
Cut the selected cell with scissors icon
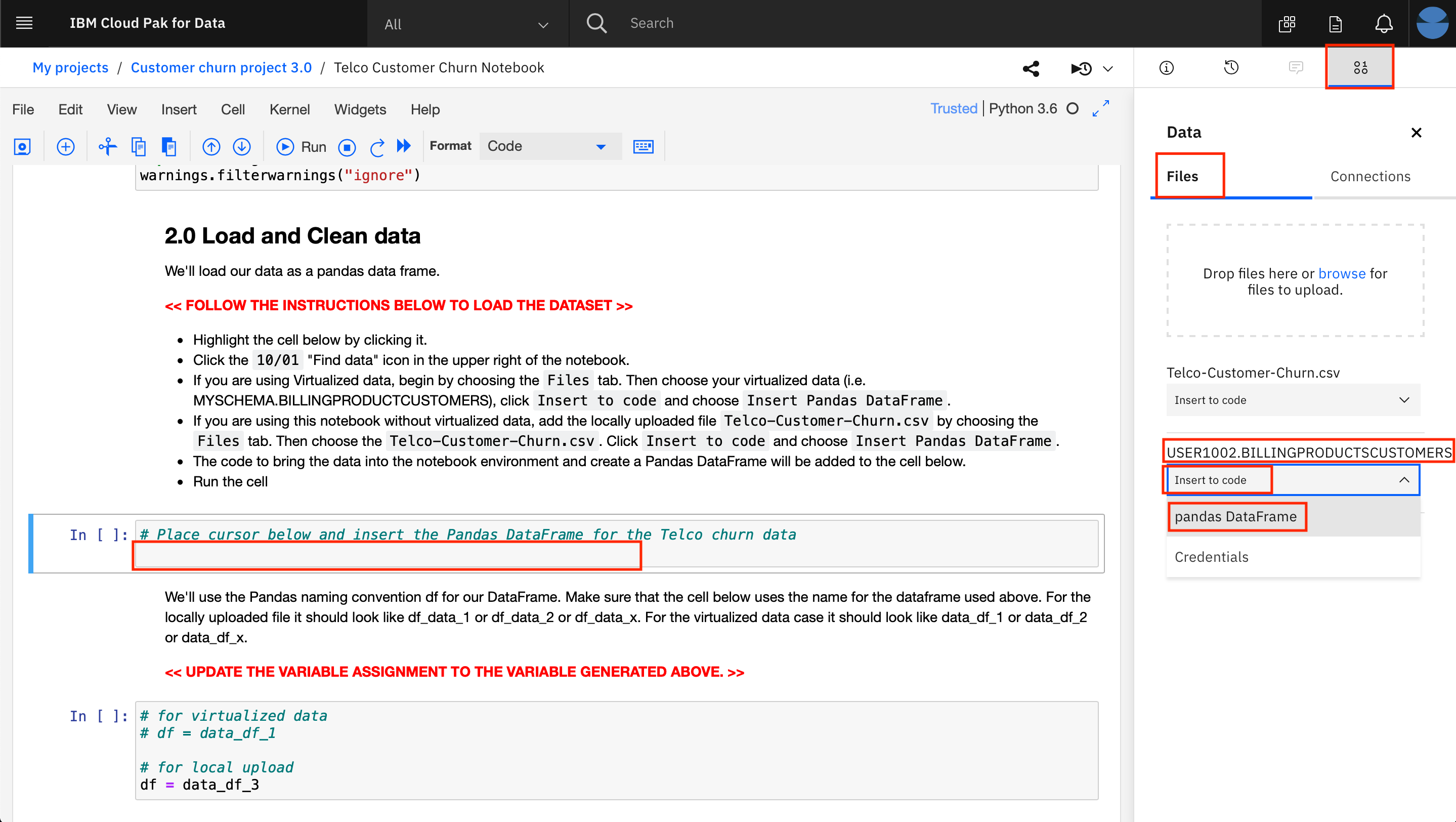pos(107,146)
